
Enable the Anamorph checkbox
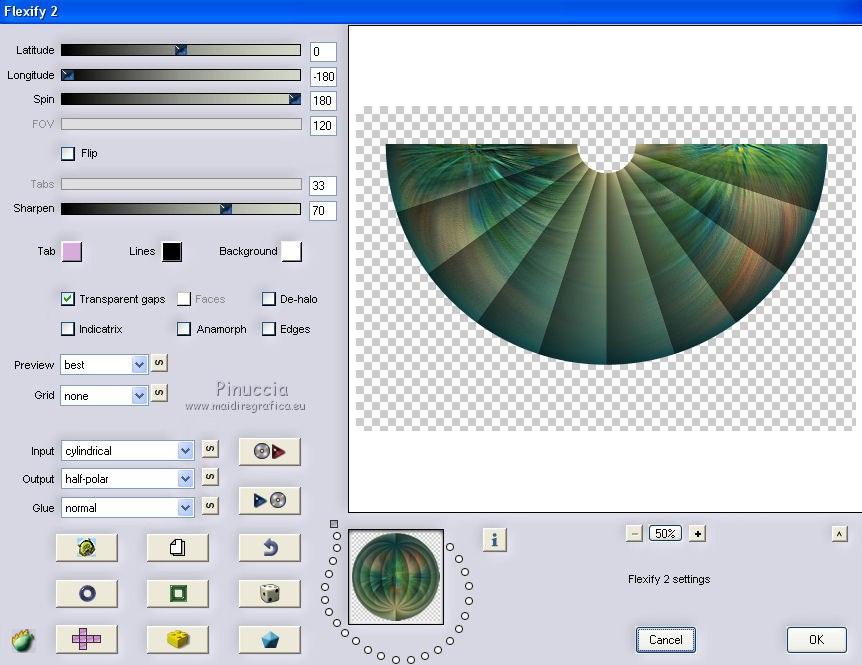(184, 329)
